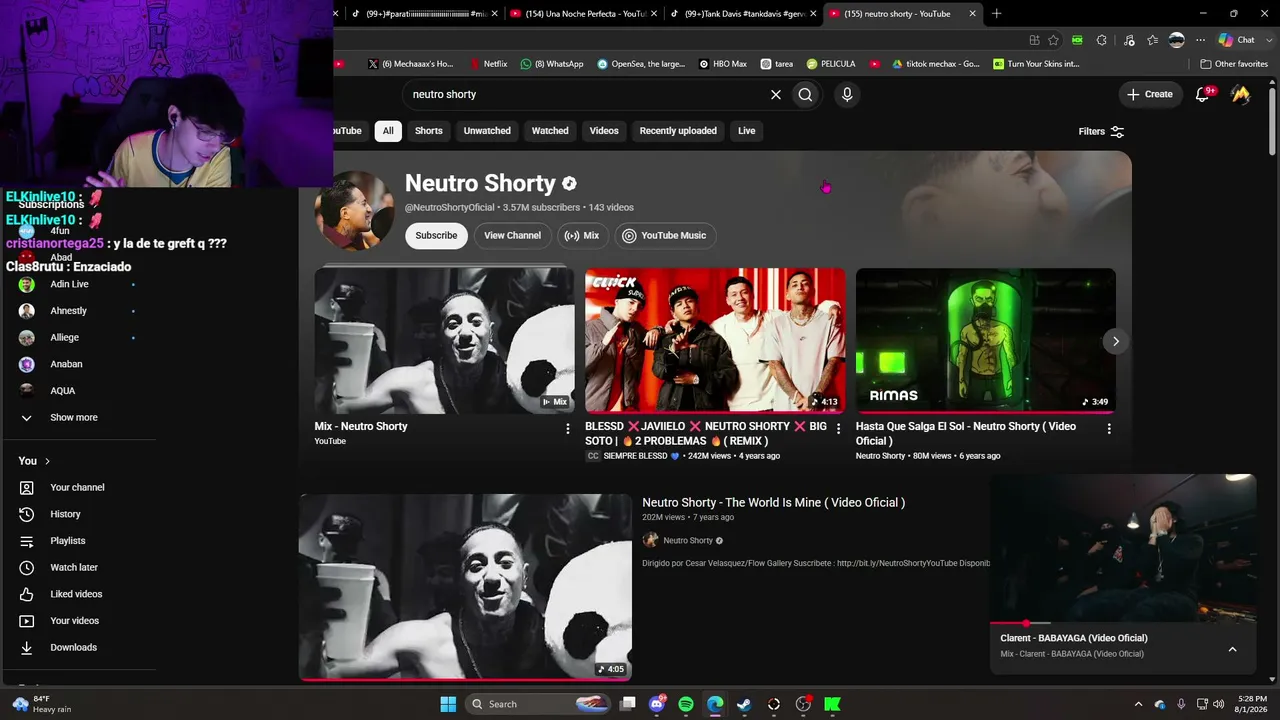1280x720 pixels.
Task: Open the Hasta Que Salga El Sol thumbnail
Action: [986, 341]
